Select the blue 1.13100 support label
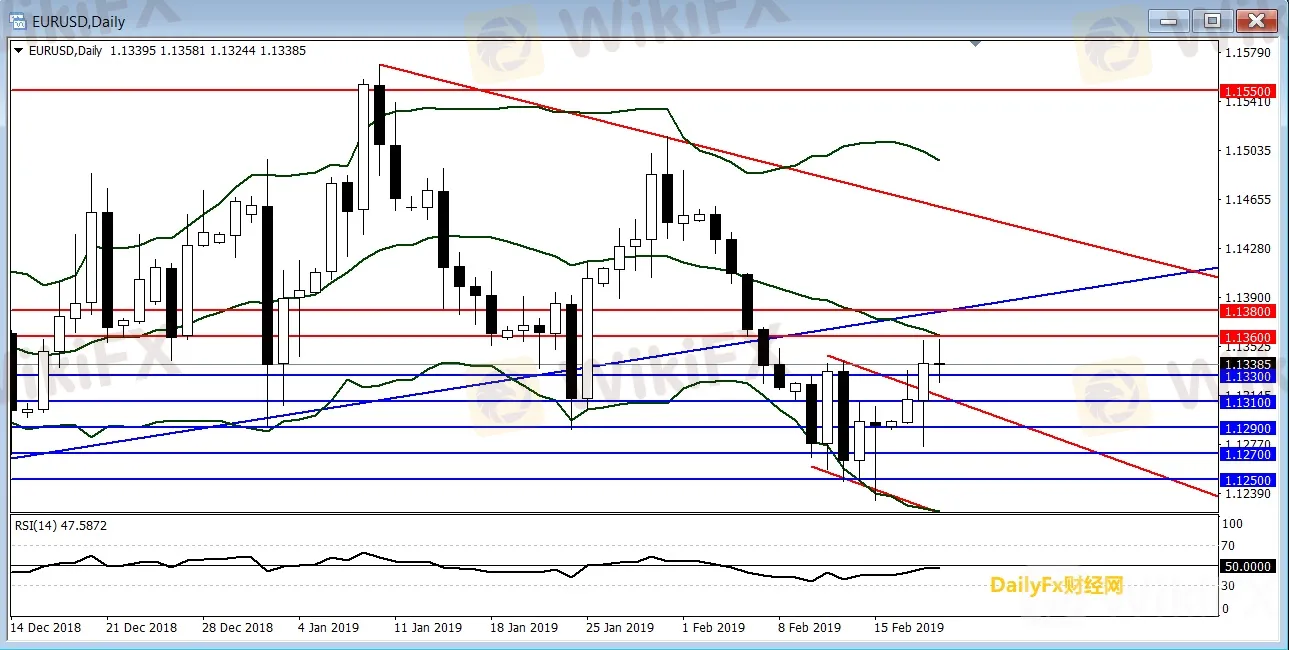 pyautogui.click(x=1247, y=402)
